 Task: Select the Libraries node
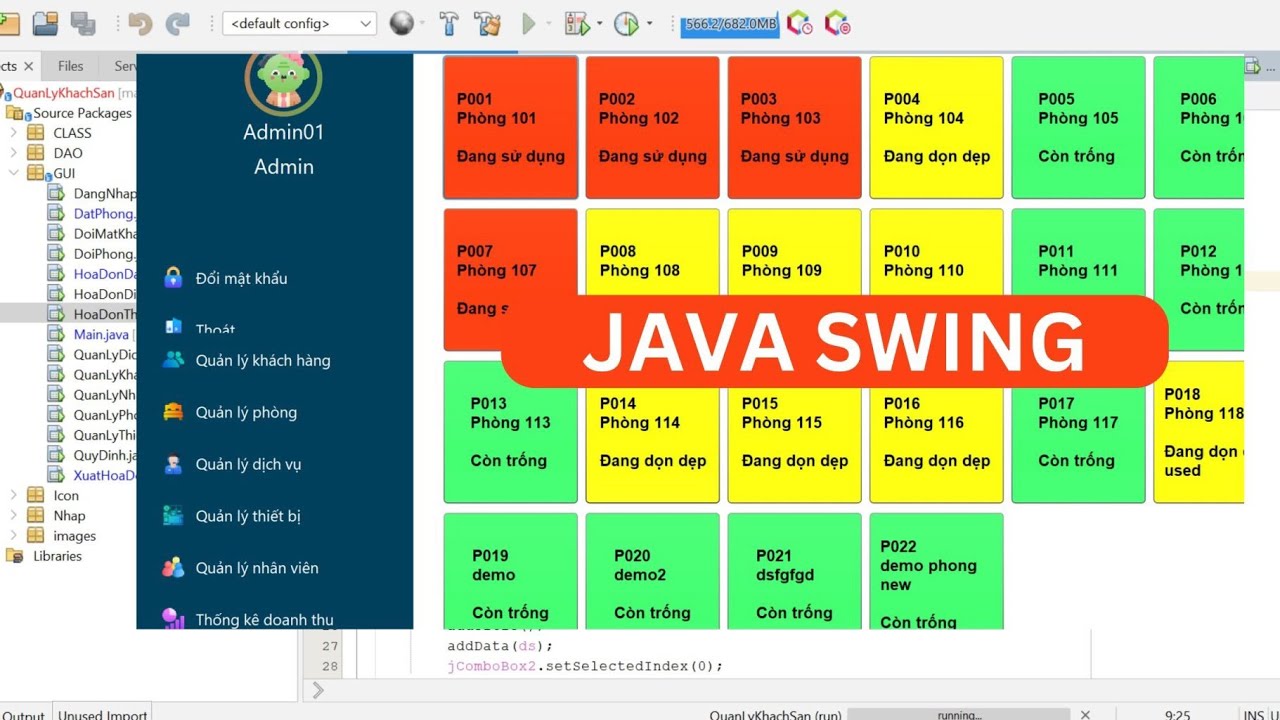coord(57,556)
